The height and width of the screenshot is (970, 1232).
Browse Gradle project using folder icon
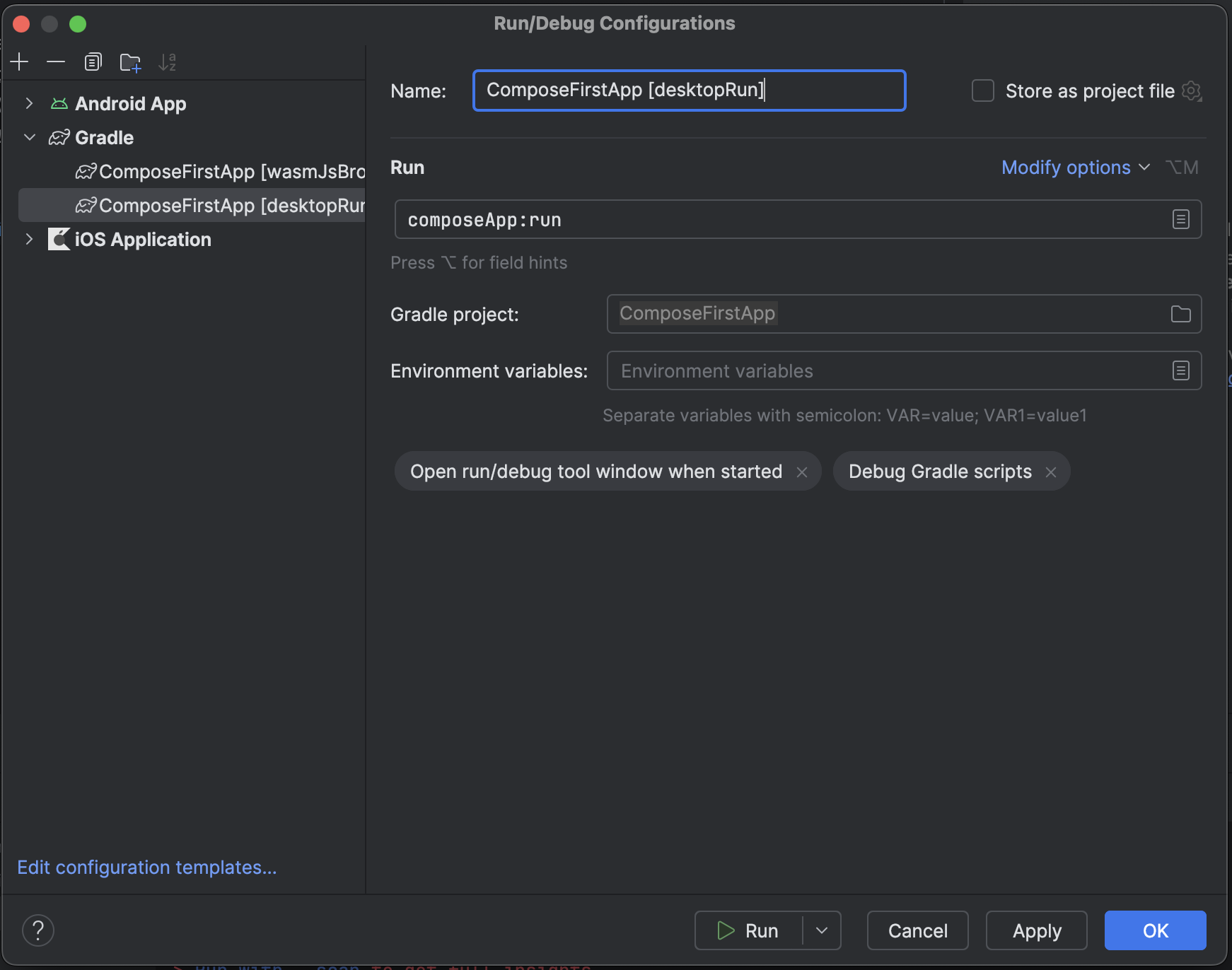coord(1180,314)
